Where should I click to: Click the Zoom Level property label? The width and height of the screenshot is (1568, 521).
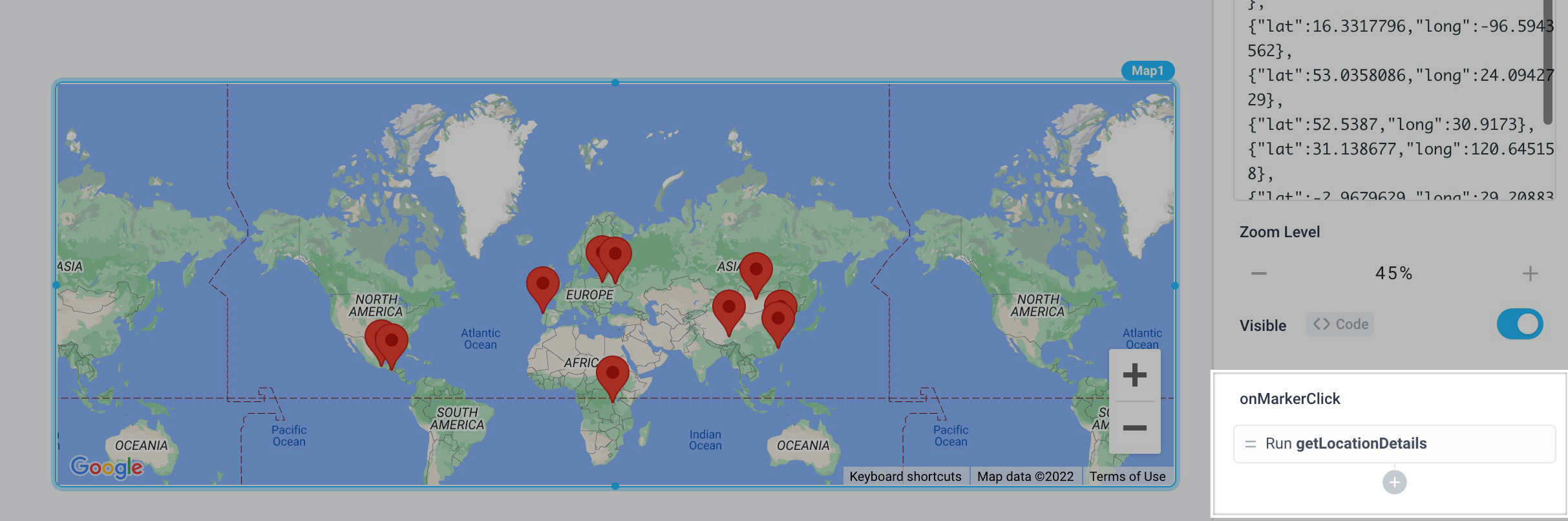click(x=1279, y=232)
